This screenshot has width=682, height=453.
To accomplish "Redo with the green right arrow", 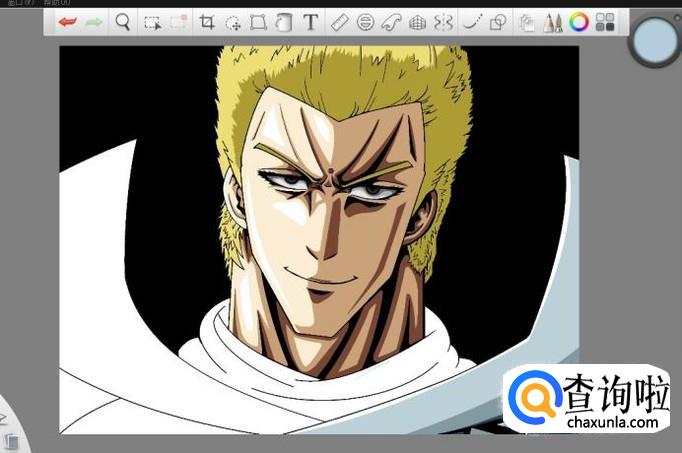I will 94,22.
